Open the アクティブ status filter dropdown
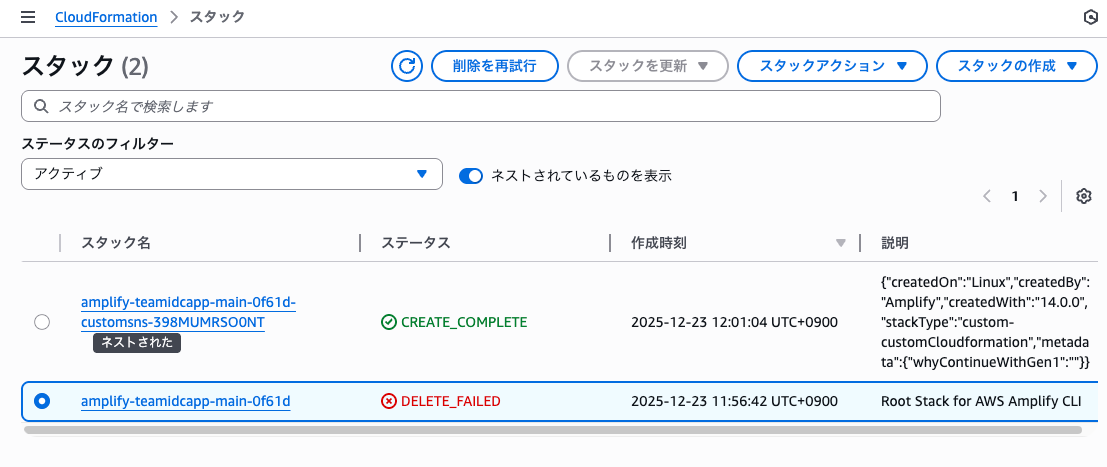 pos(232,174)
